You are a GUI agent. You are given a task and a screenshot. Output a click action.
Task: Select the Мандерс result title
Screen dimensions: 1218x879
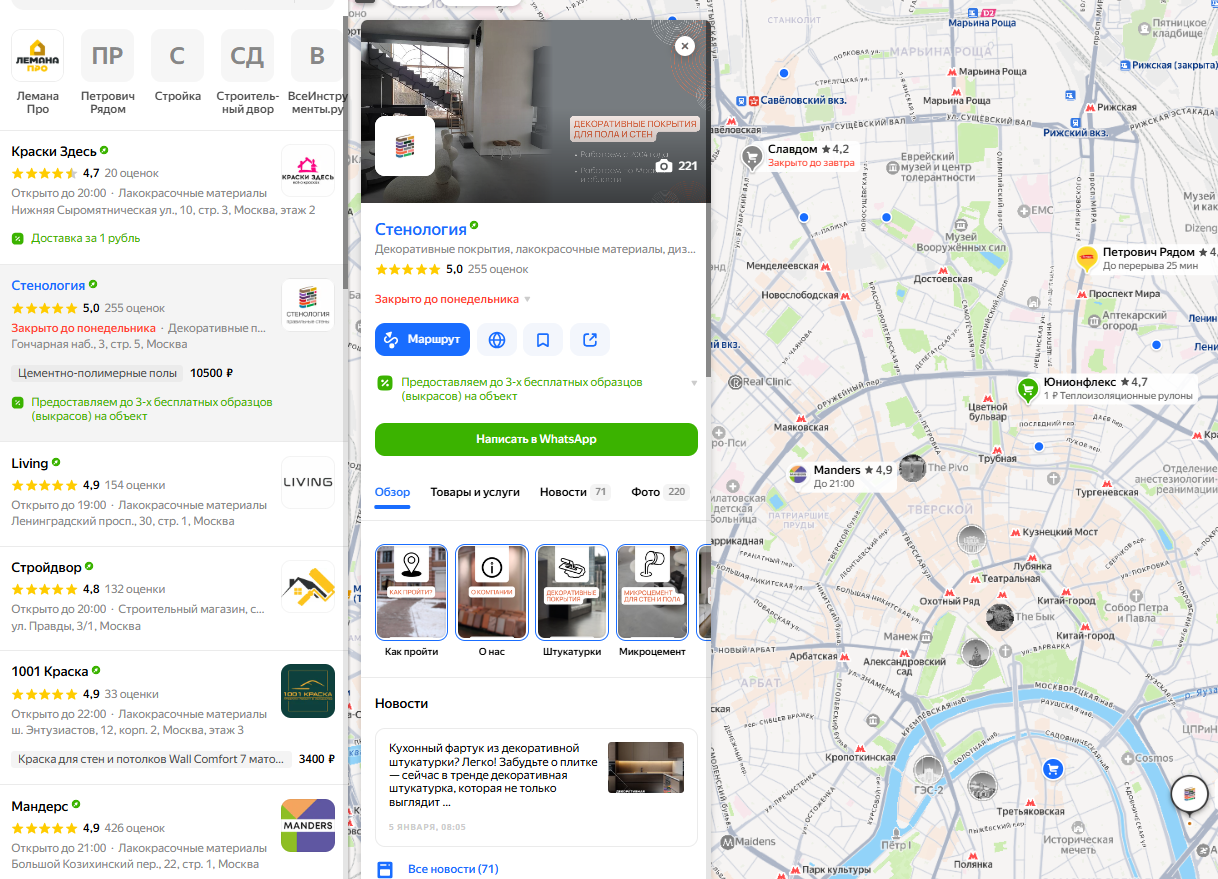coord(40,805)
